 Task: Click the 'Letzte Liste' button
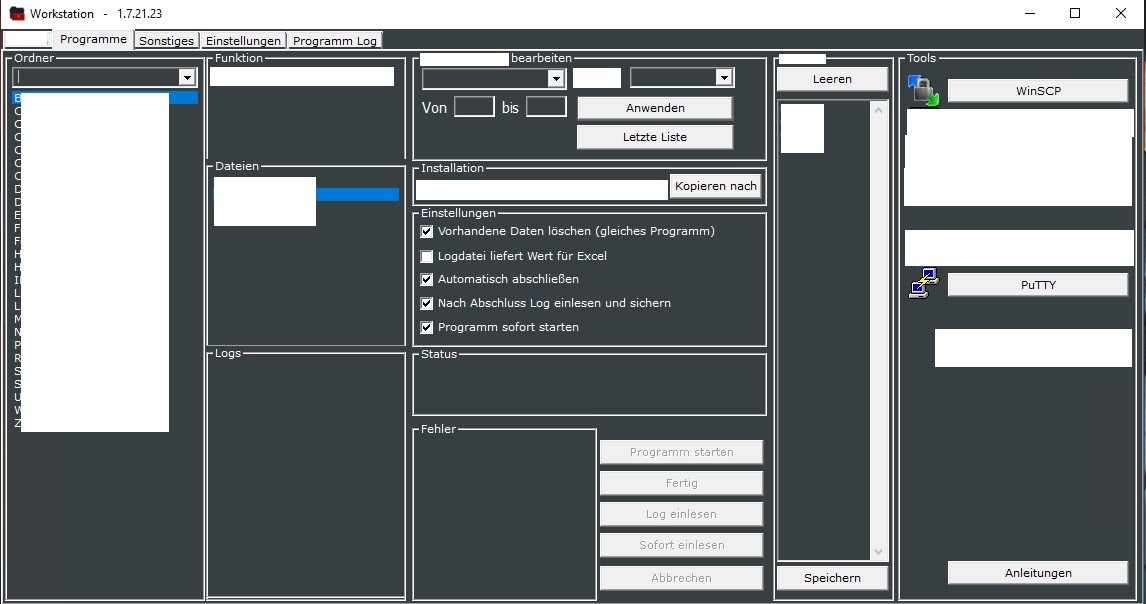click(x=654, y=137)
